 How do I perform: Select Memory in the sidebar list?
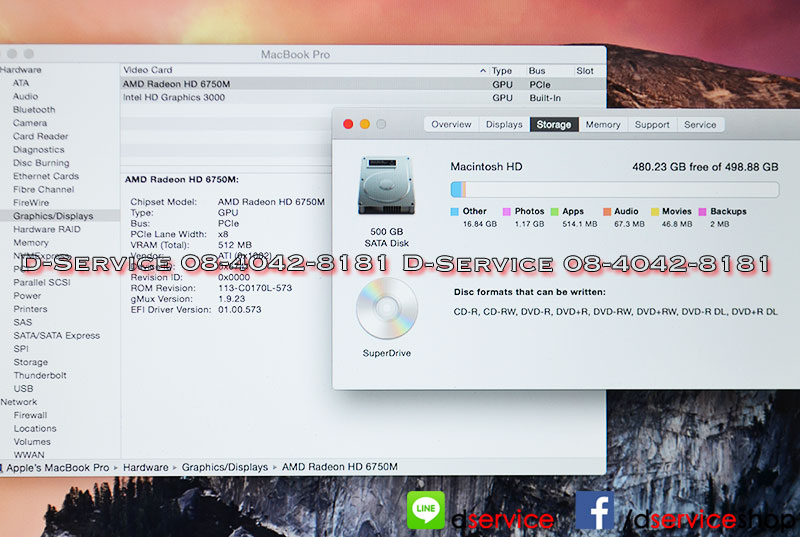click(x=31, y=243)
